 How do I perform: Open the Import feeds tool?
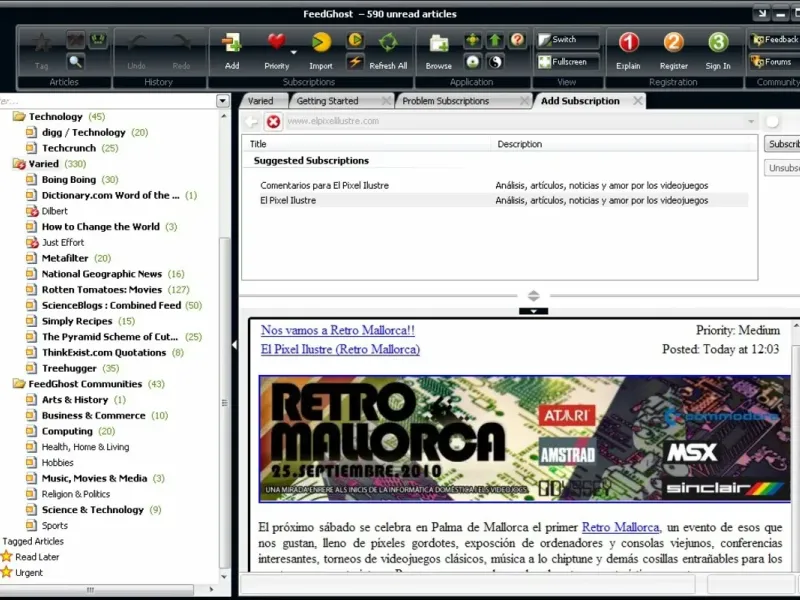point(321,44)
